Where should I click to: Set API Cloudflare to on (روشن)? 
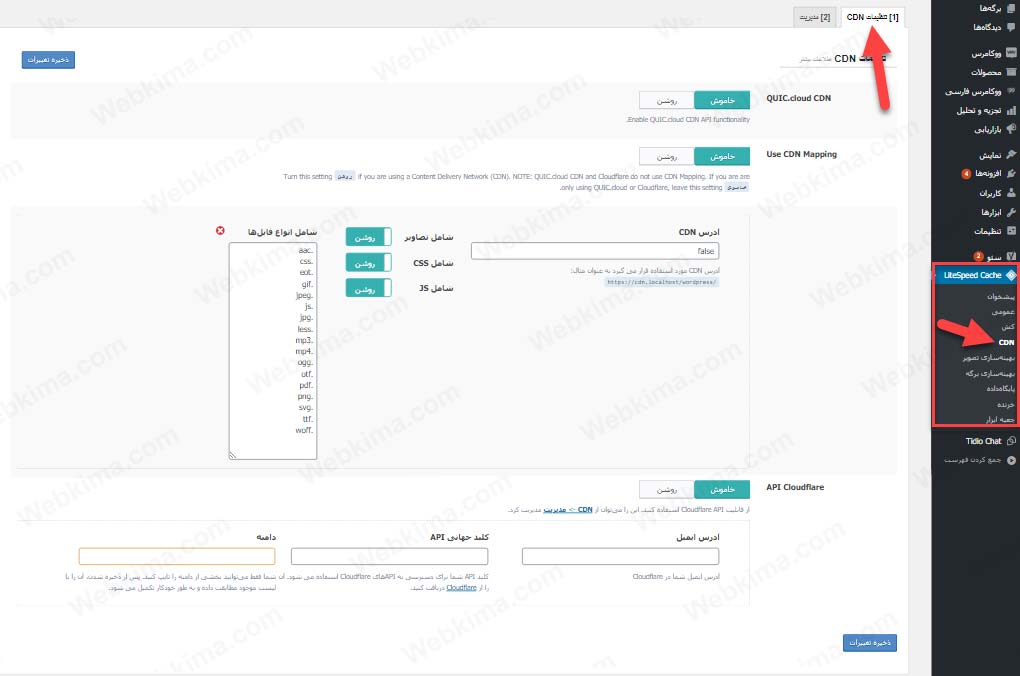pos(667,489)
